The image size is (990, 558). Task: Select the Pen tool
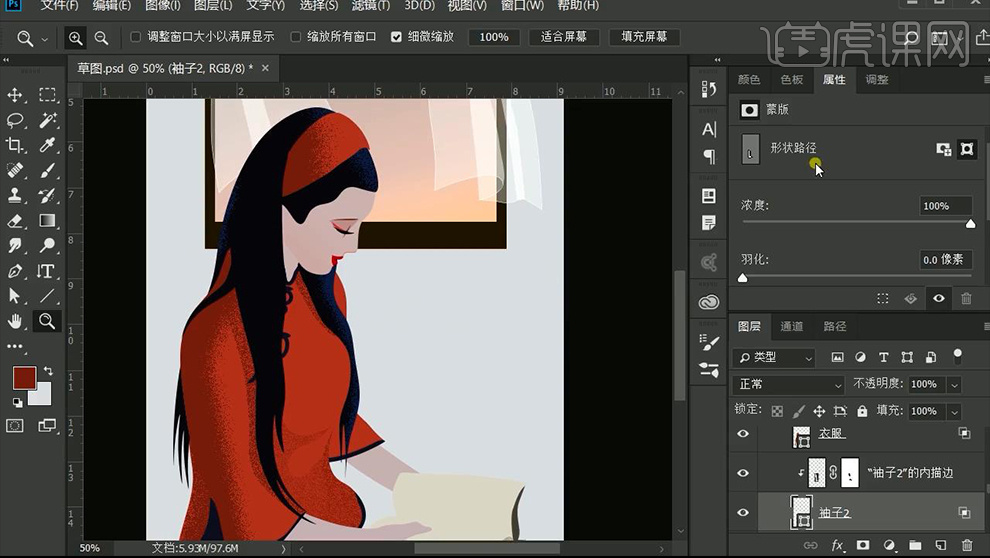[x=15, y=271]
